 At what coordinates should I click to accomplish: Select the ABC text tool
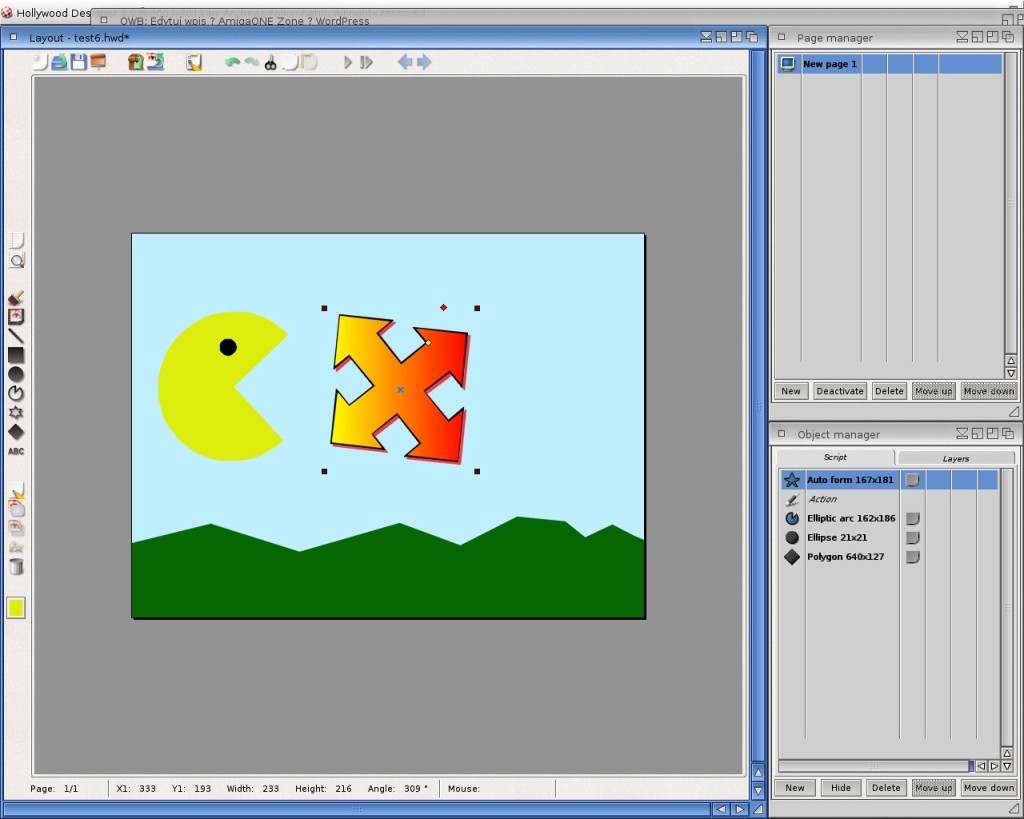16,451
